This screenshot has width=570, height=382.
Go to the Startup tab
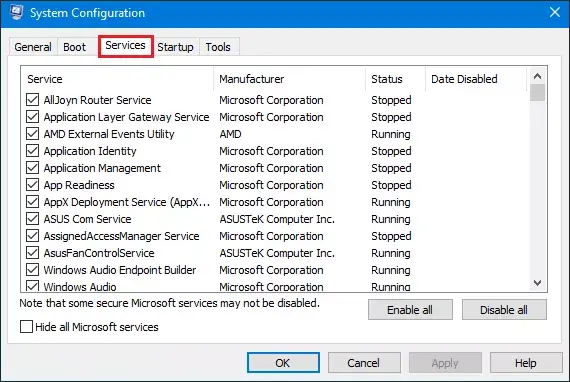pos(175,47)
